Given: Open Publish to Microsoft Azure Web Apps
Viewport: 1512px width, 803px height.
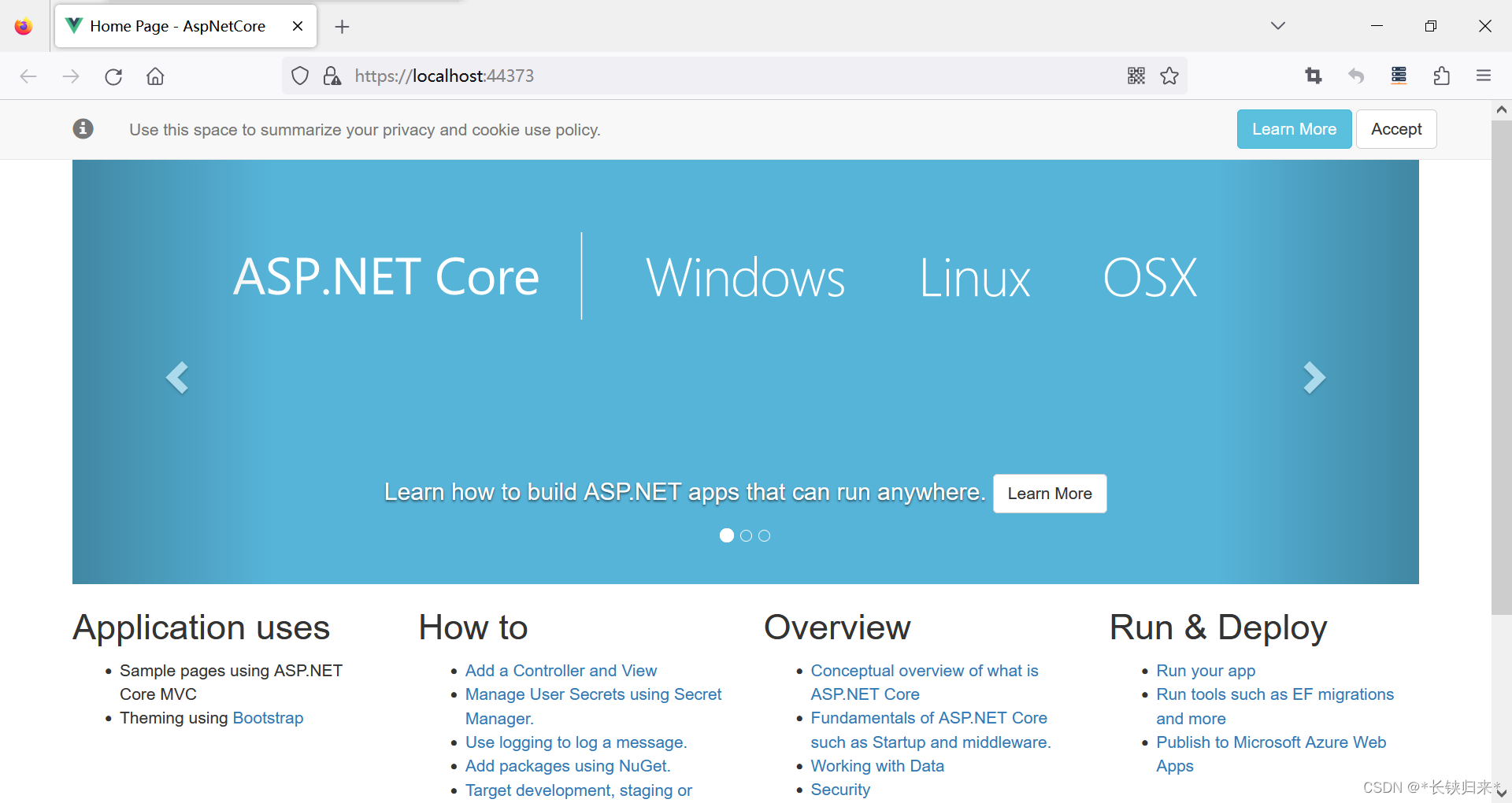Looking at the screenshot, I should pos(1271,754).
